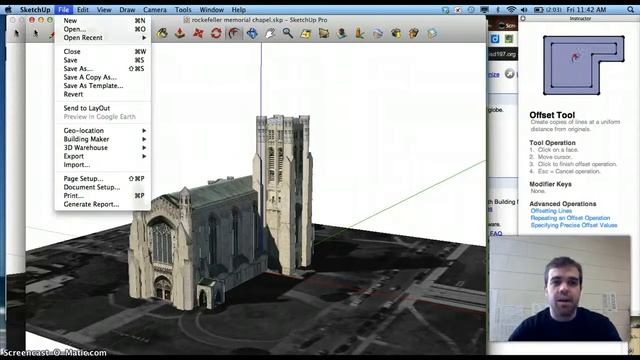Click the Wi-Fi status icon

coord(511,9)
